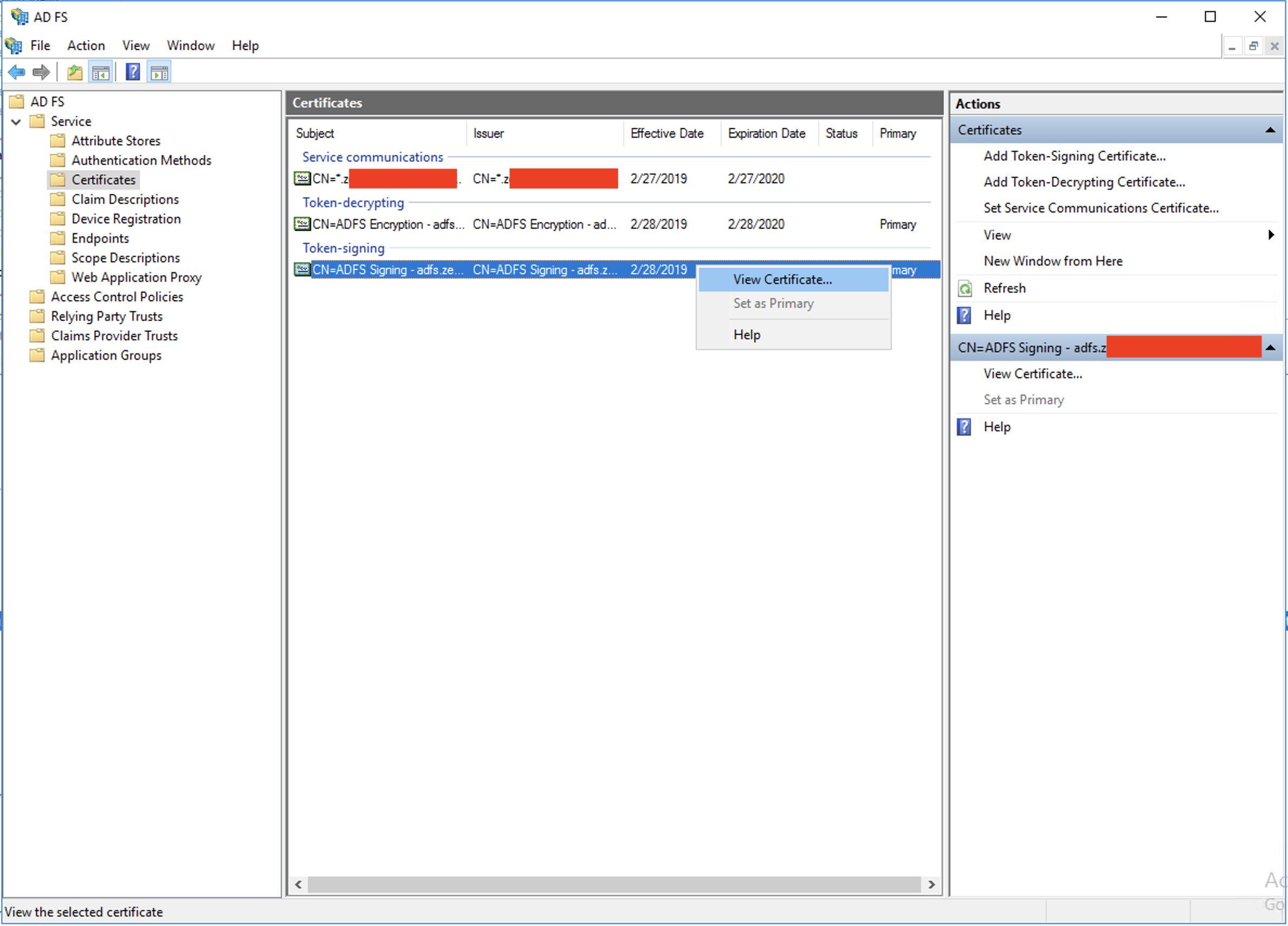
Task: Click Set Service Communications Certificate action
Action: coord(1101,209)
